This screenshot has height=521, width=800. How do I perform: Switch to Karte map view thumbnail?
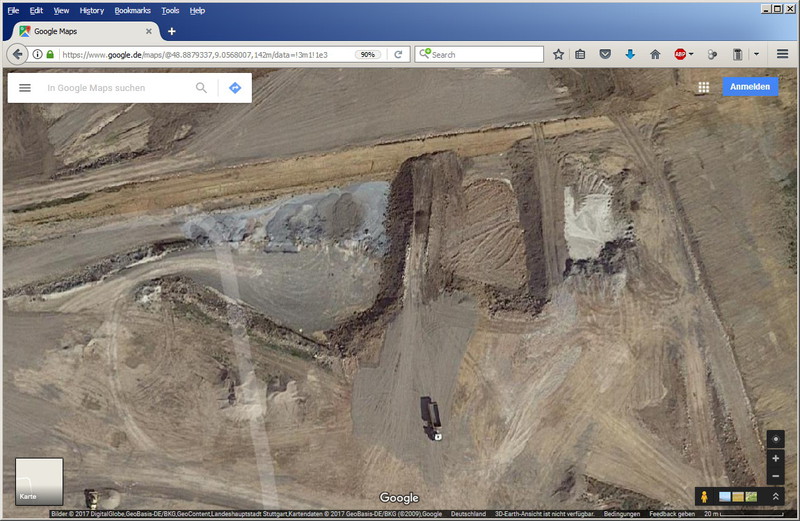click(39, 481)
